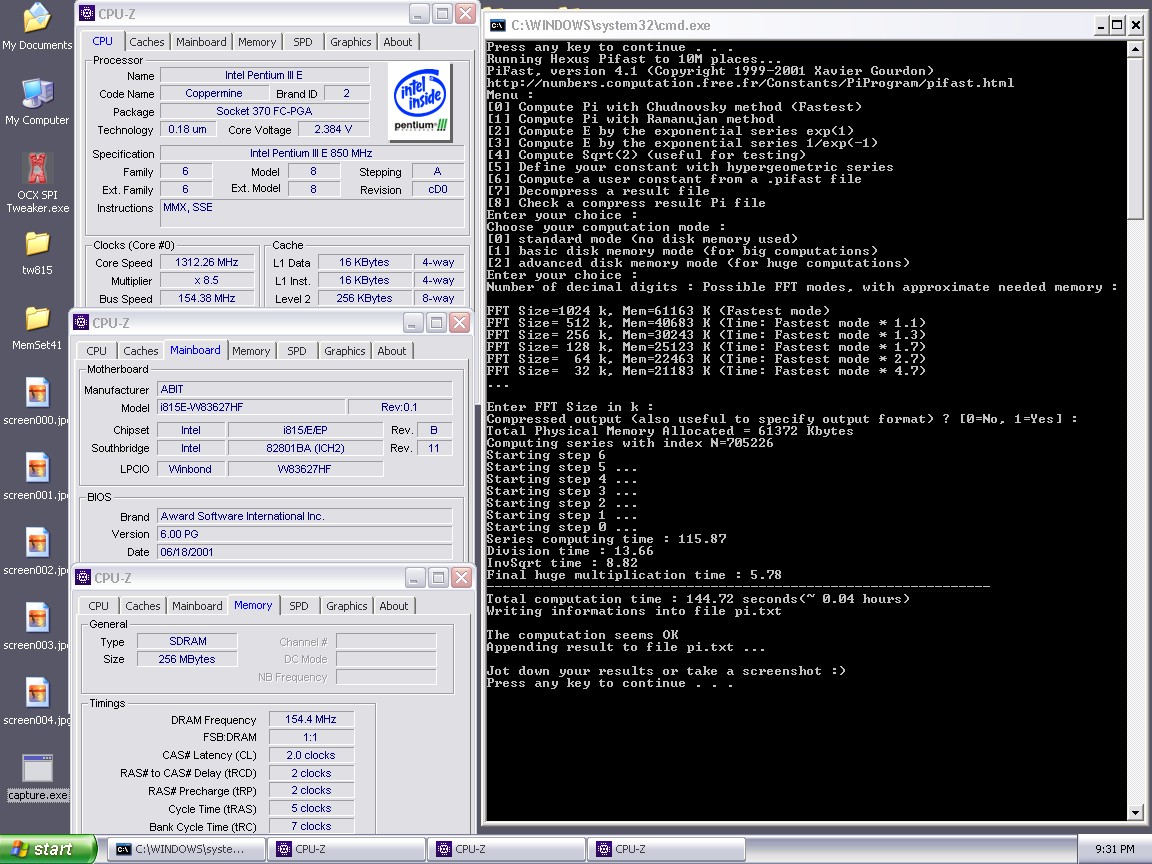This screenshot has height=864, width=1152.
Task: Open the Graphics tab in the top CPU-Z window
Action: coord(350,42)
